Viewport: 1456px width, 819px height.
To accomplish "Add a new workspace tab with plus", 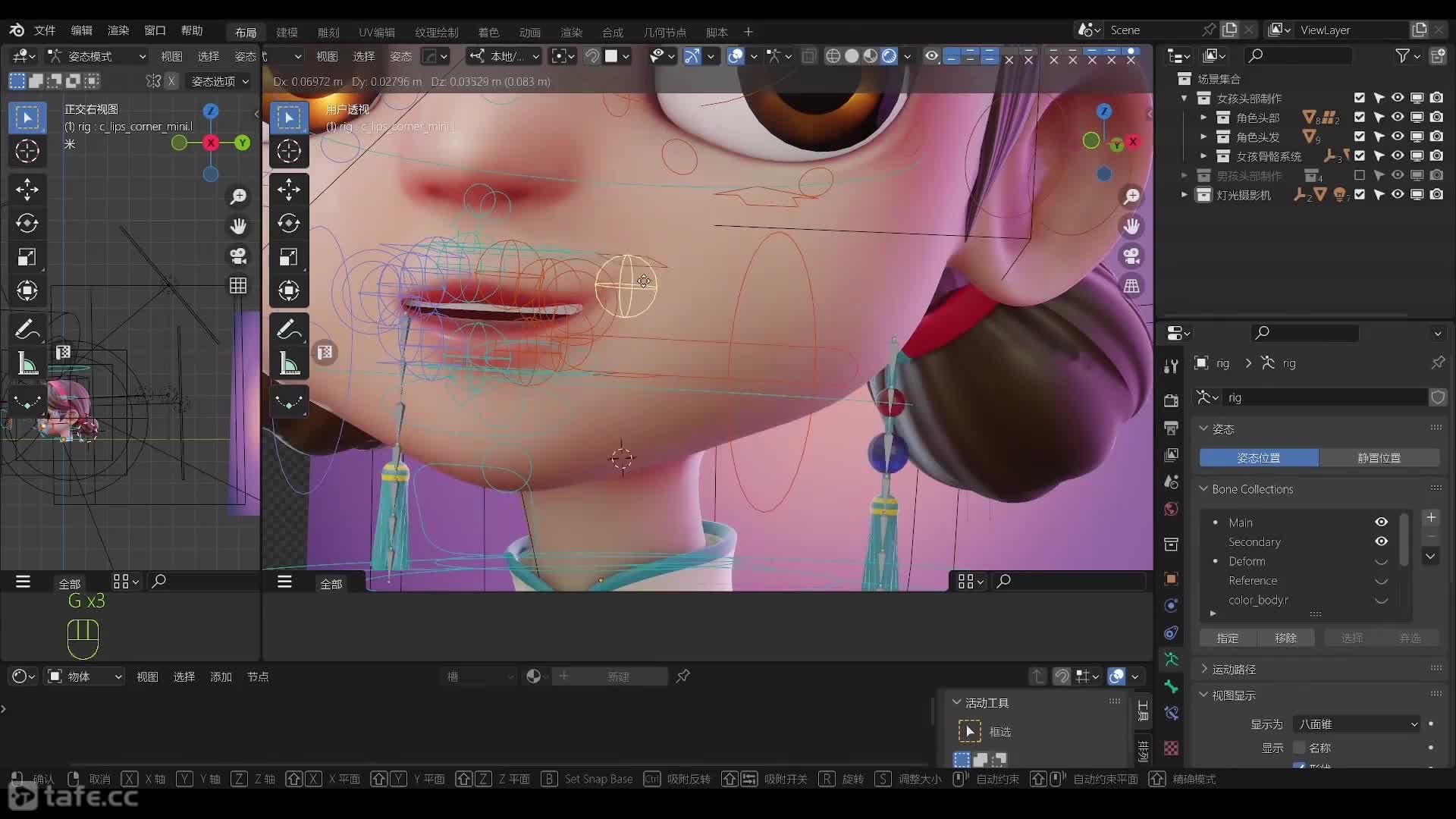I will [748, 32].
